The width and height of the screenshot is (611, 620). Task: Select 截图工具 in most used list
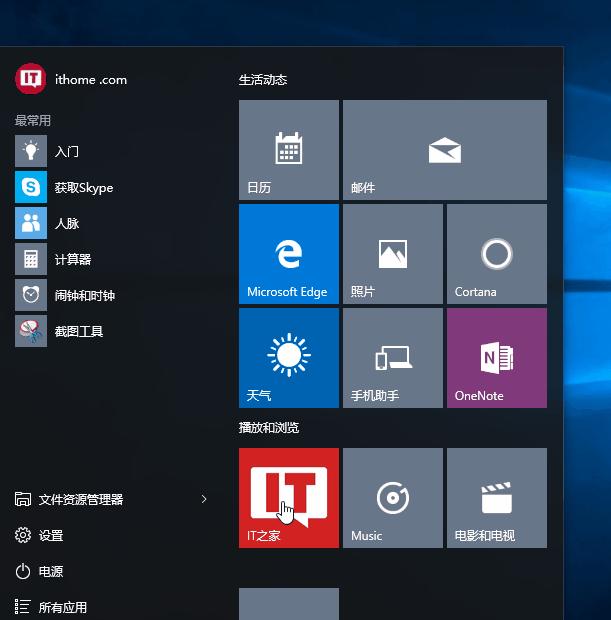pos(79,331)
